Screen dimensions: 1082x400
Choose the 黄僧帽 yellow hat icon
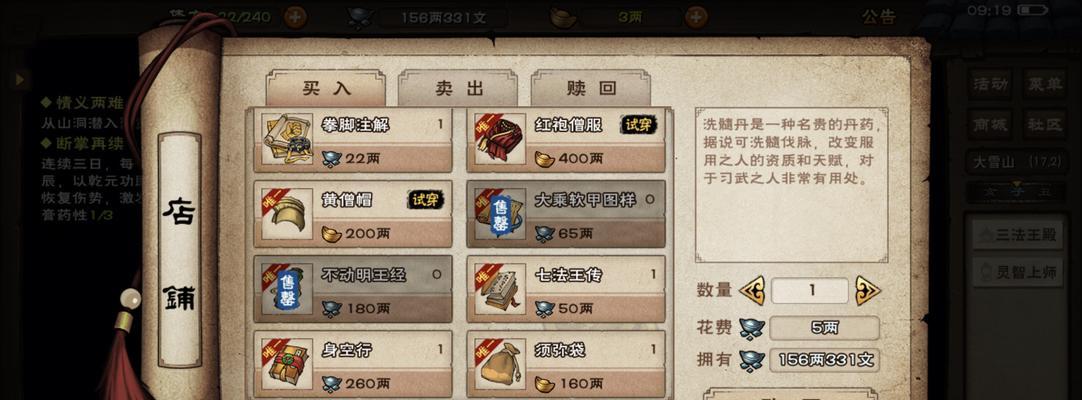(287, 214)
